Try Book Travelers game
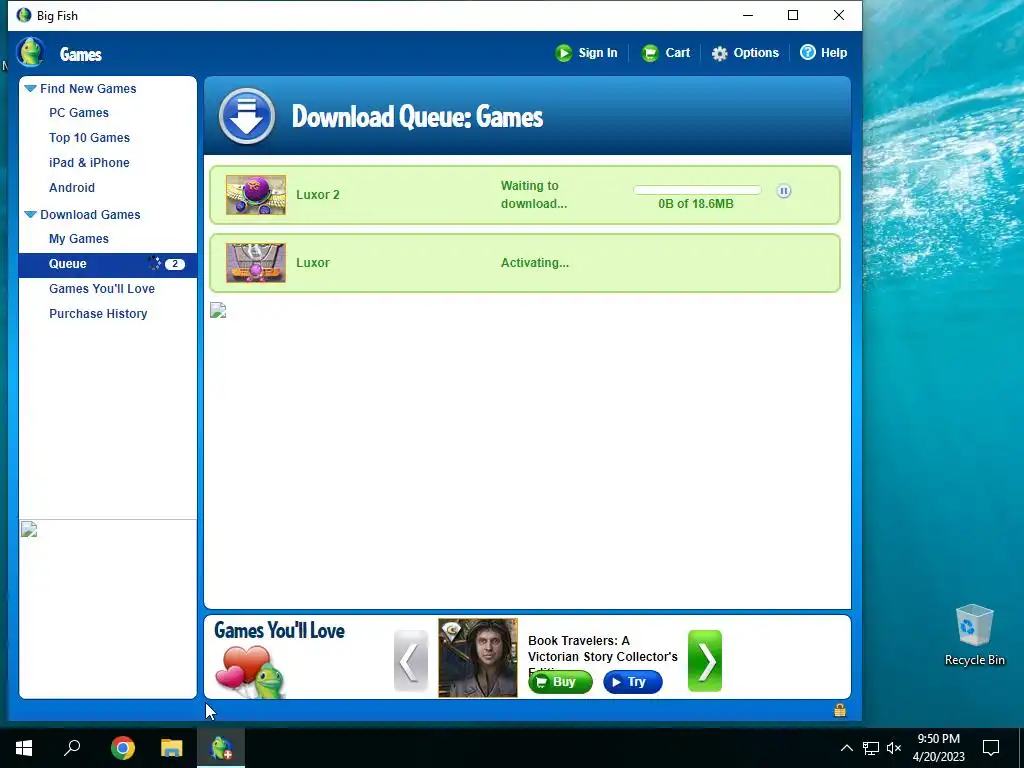Screen dimensions: 1024x768 tap(633, 682)
